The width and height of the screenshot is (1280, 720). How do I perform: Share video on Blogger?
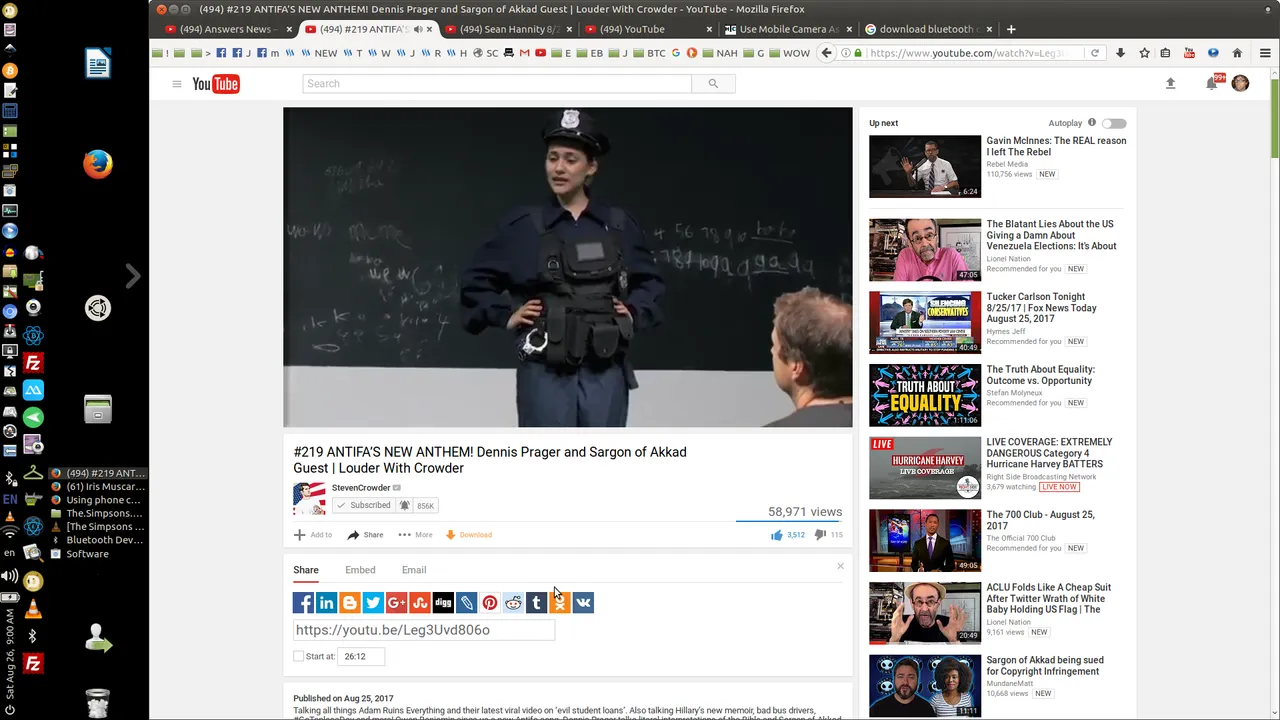(x=349, y=603)
